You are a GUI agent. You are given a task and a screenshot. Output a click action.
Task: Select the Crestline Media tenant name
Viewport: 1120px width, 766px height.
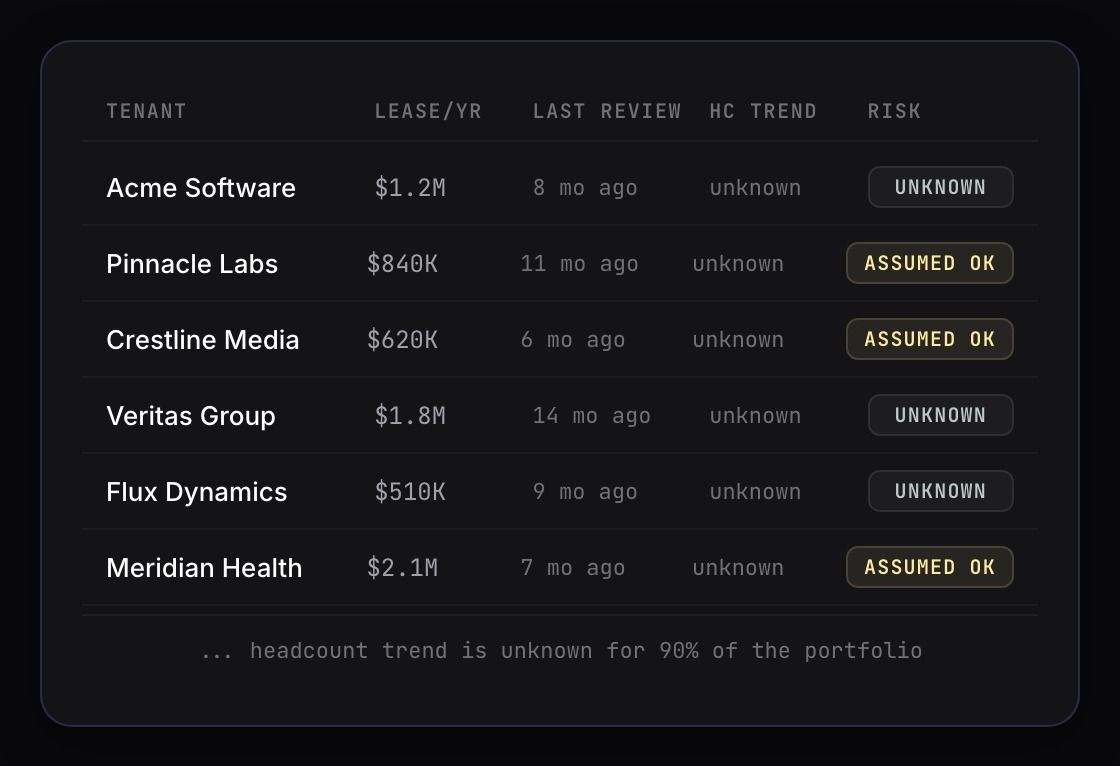(202, 340)
